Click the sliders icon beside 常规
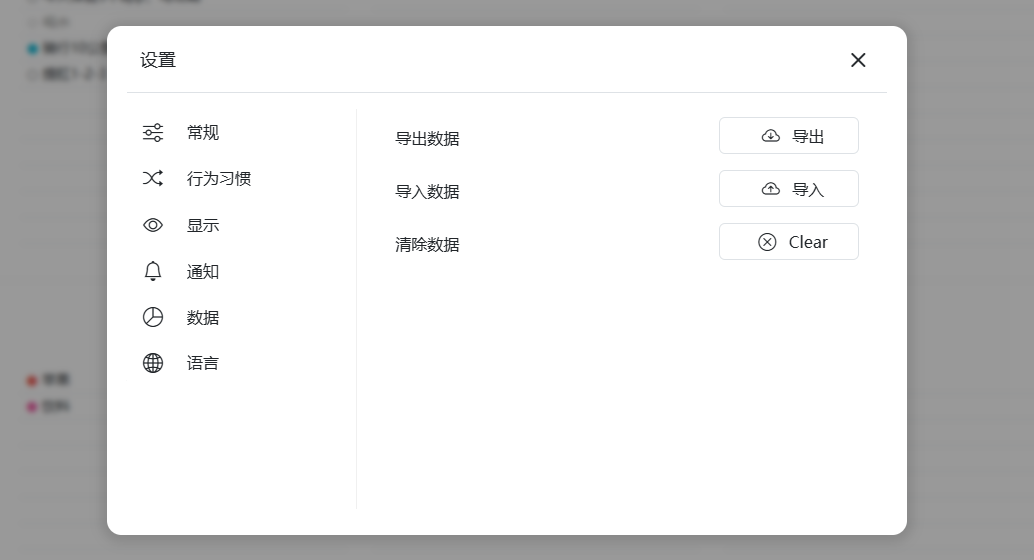The image size is (1034, 560). [153, 133]
